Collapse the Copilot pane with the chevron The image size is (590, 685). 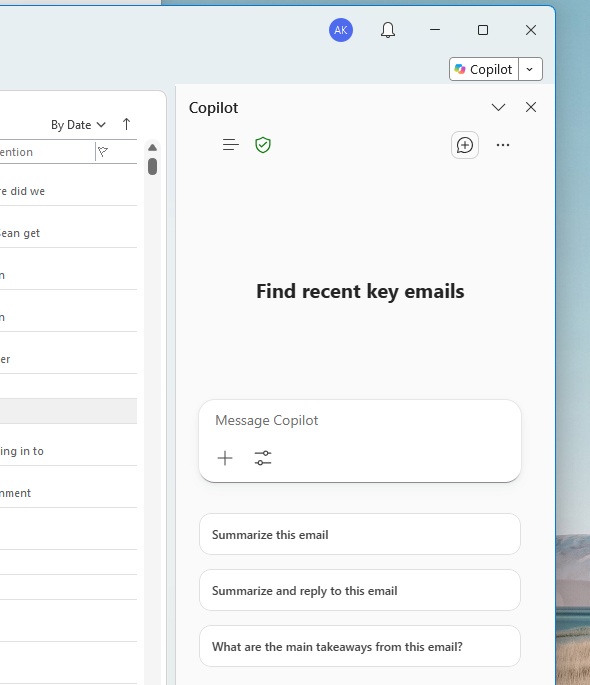click(x=498, y=107)
